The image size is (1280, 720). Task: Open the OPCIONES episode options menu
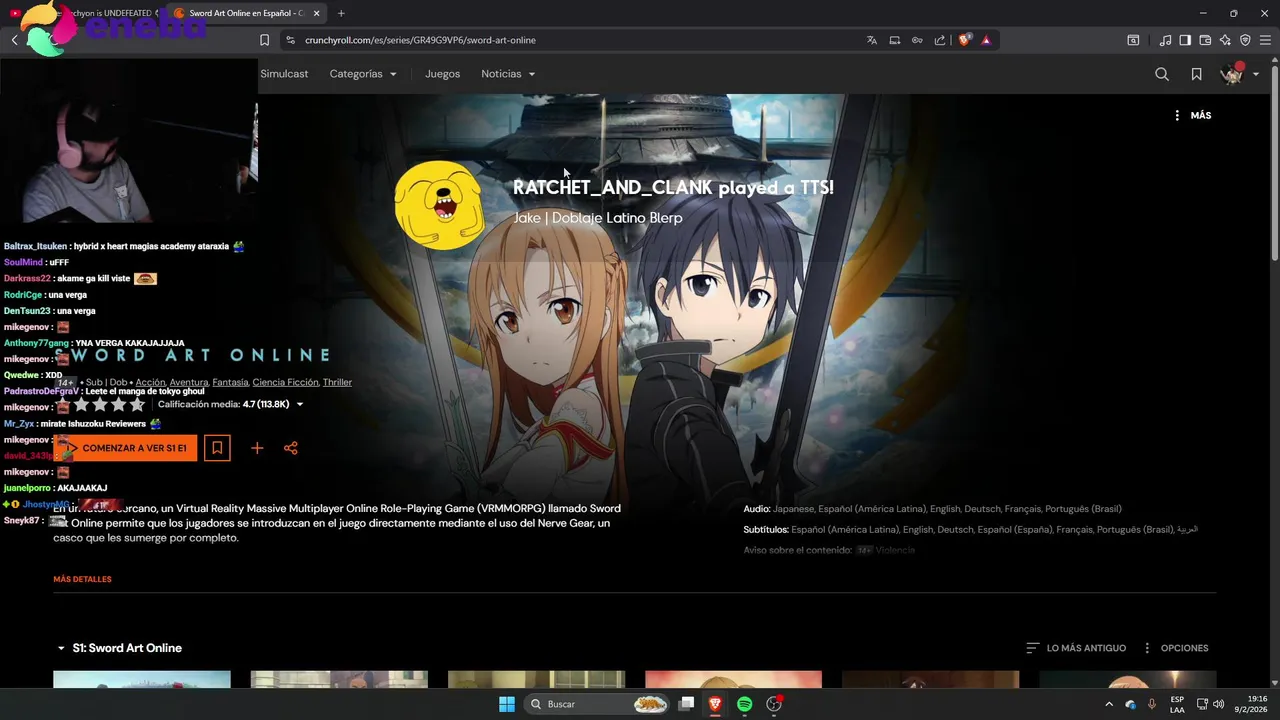(1175, 648)
